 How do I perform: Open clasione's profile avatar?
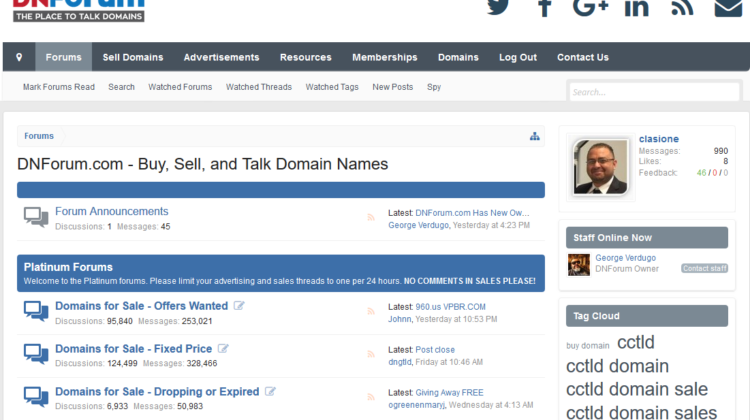pyautogui.click(x=601, y=166)
